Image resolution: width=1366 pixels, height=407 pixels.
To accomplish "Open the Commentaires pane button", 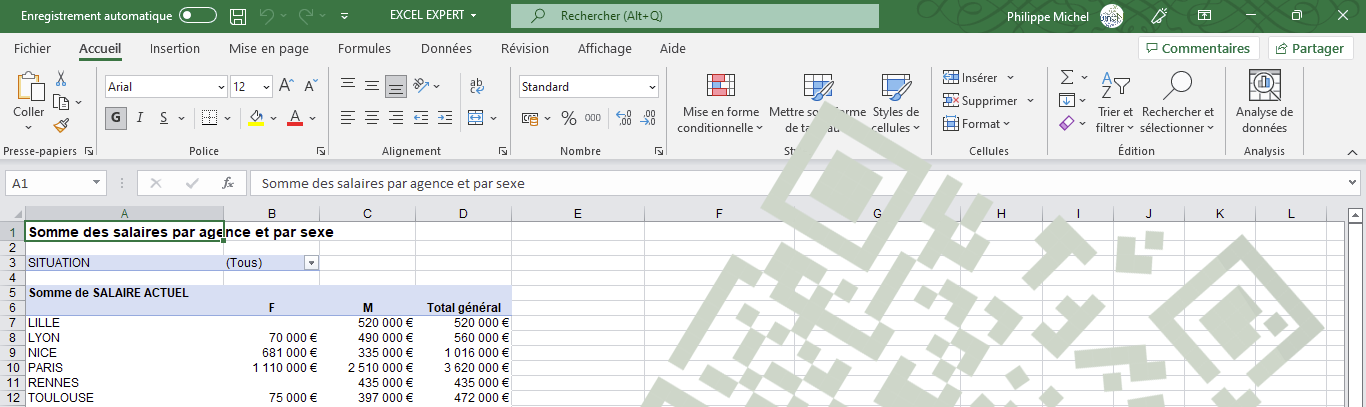I will [1199, 48].
